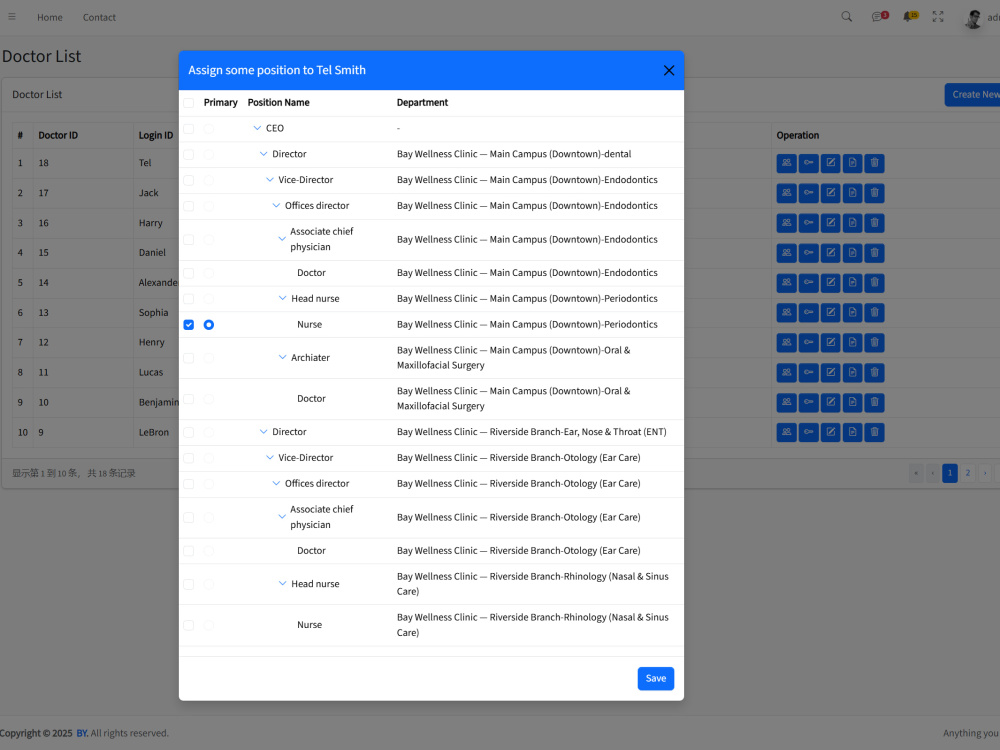Screen dimensions: 1000x750
Task: Click the trash icon in LeBron's row
Action: [x=874, y=432]
